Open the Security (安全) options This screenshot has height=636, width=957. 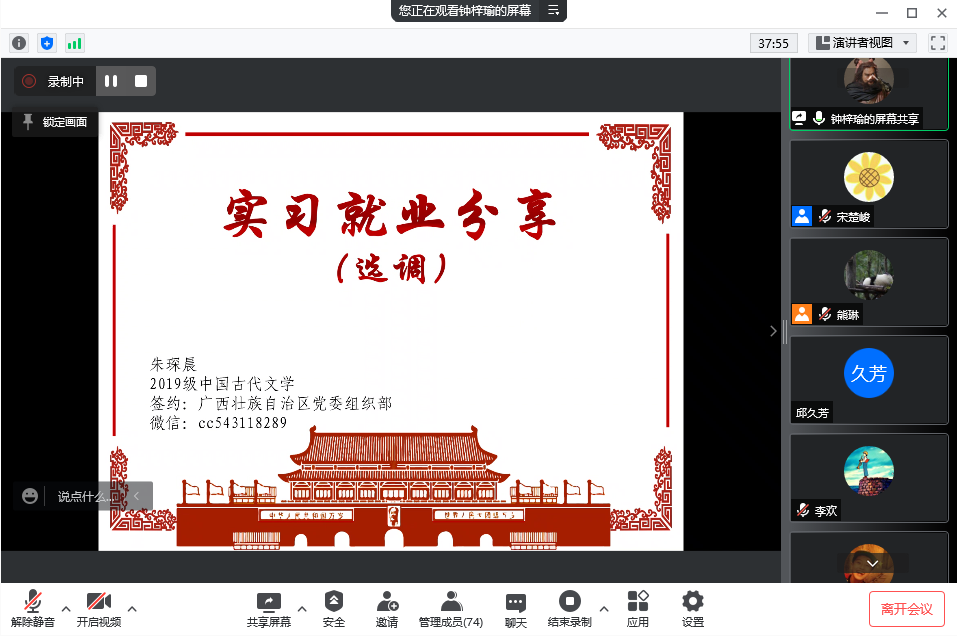(x=334, y=608)
